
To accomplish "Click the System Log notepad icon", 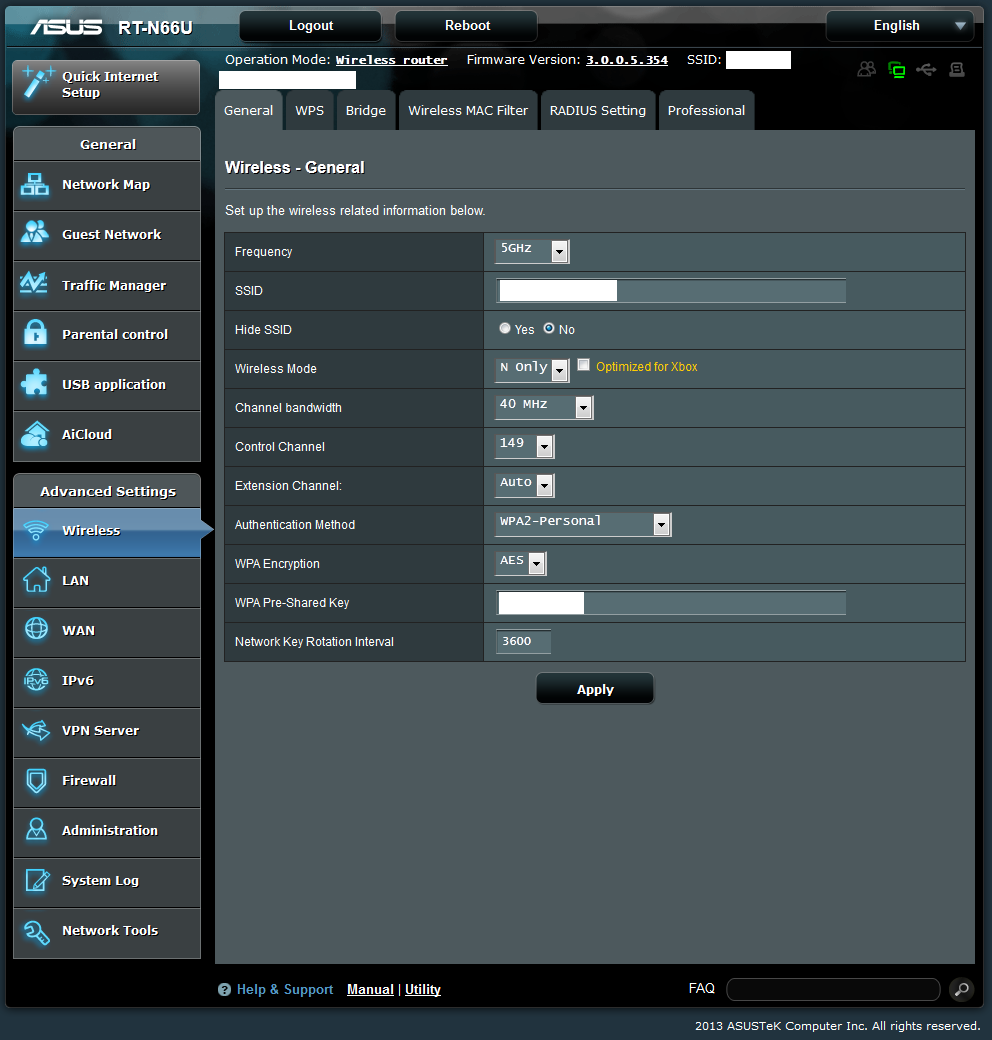I will point(37,880).
